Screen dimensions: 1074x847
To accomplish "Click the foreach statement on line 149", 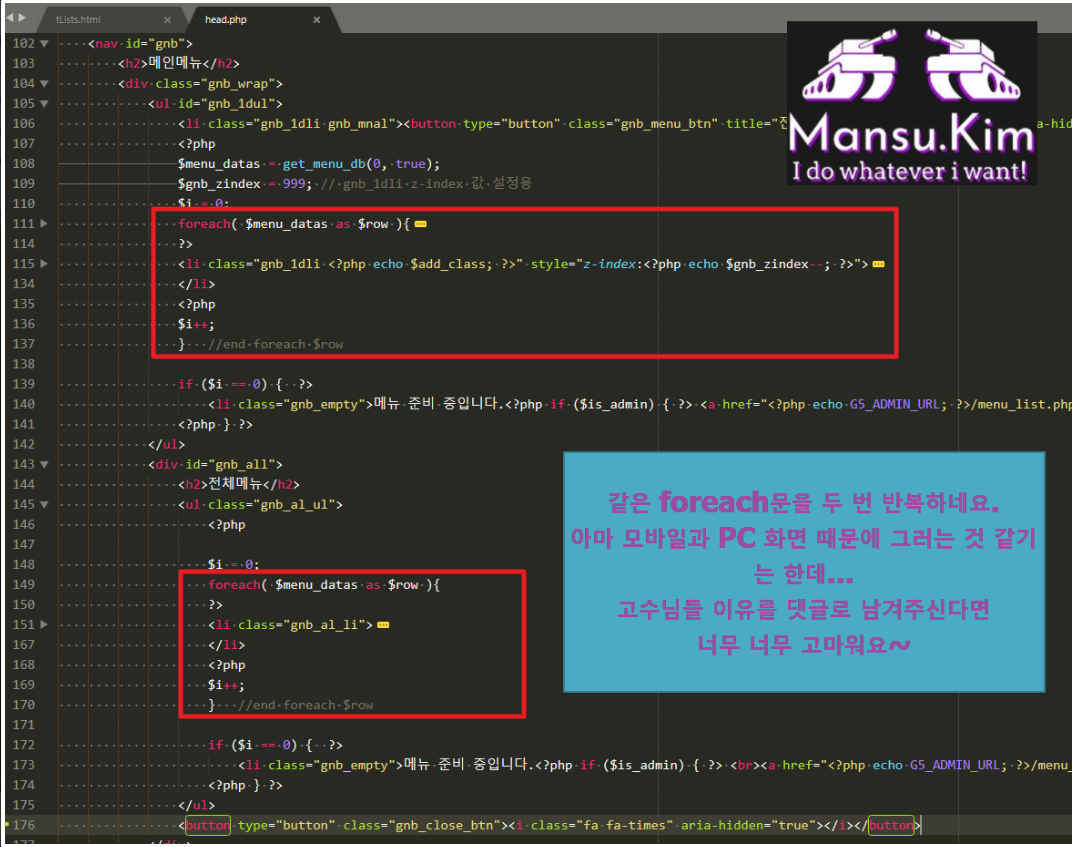I will click(x=324, y=585).
